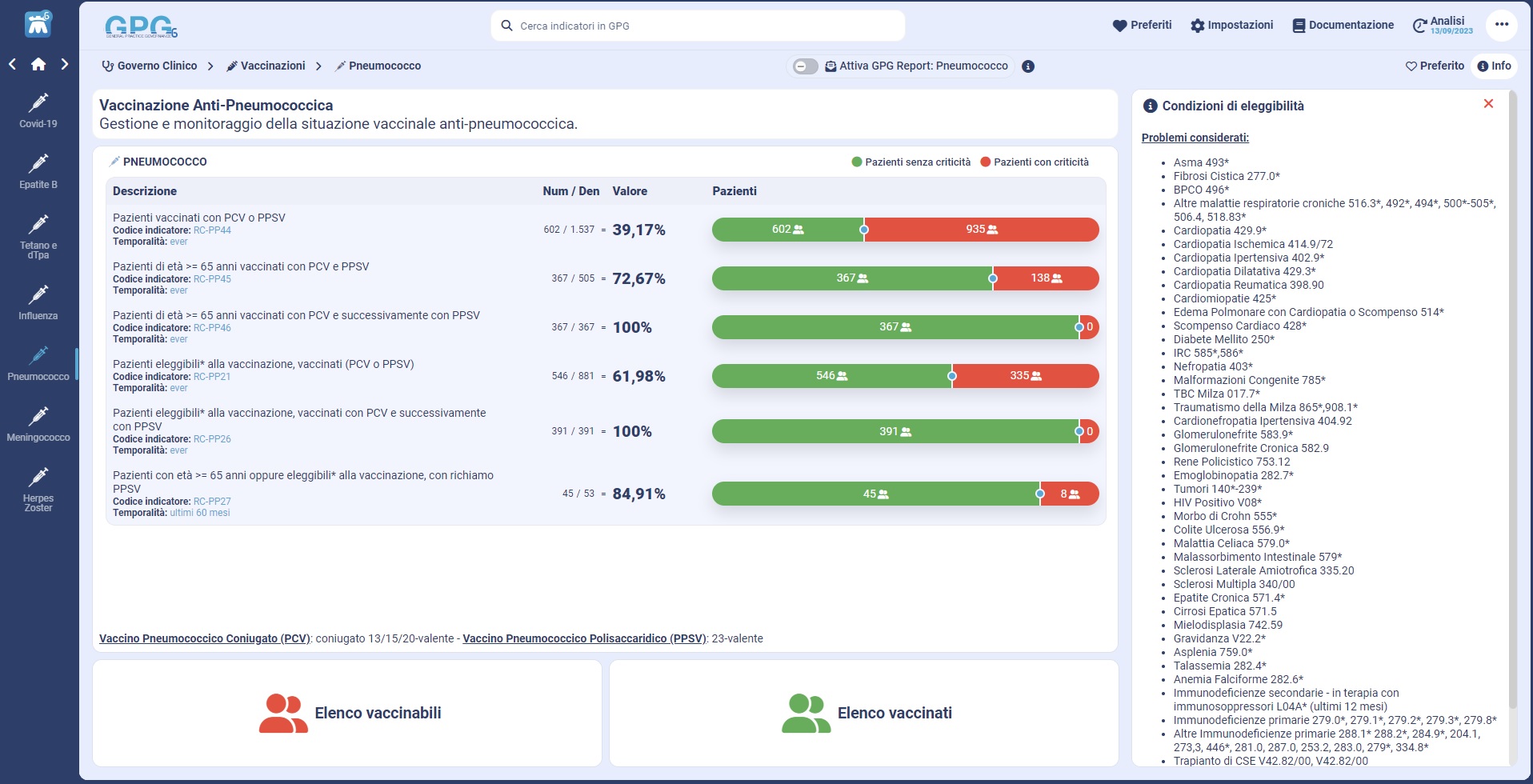Click the RC-PP44 indicator code link
This screenshot has width=1533, height=784.
point(212,230)
